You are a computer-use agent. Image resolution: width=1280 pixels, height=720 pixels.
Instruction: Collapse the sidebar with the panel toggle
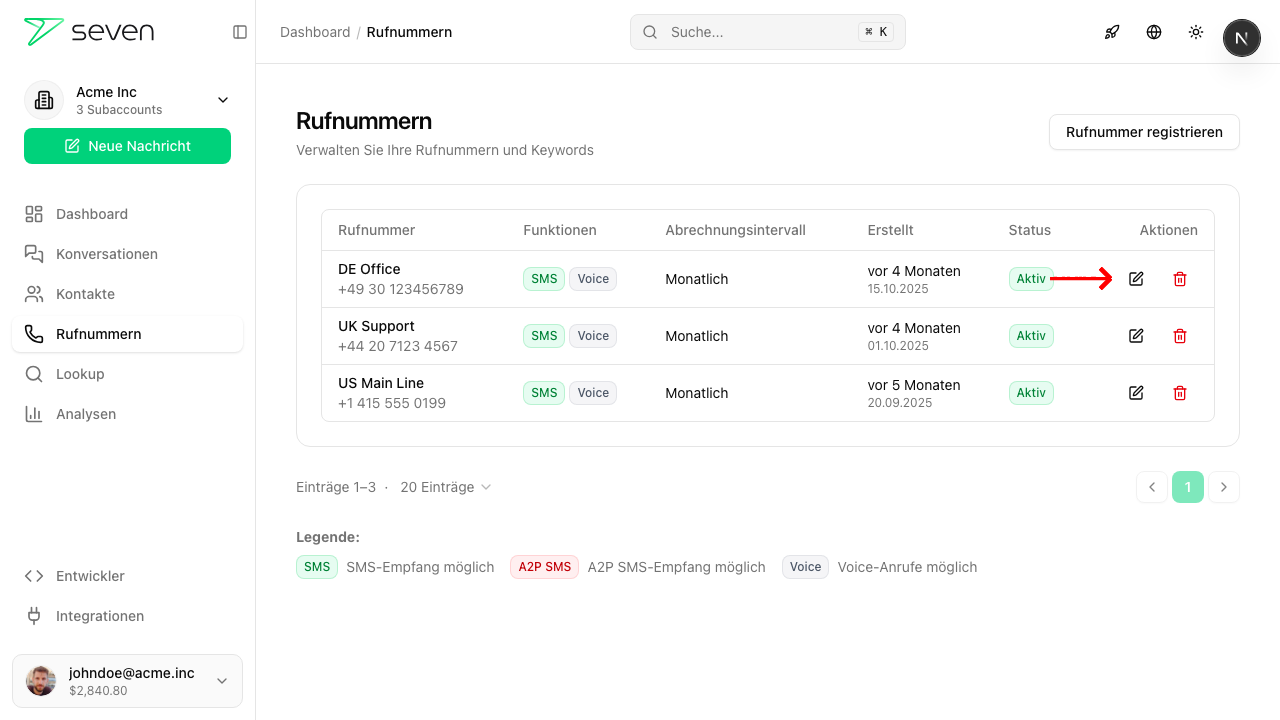coord(239,31)
